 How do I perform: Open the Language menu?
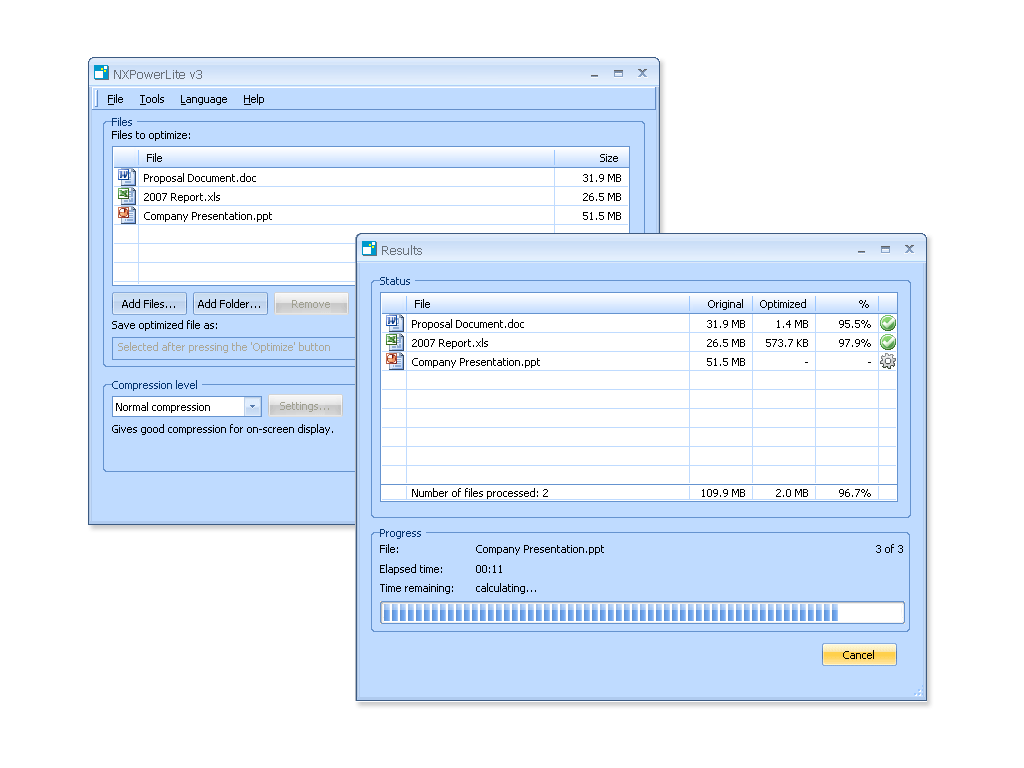coord(203,99)
